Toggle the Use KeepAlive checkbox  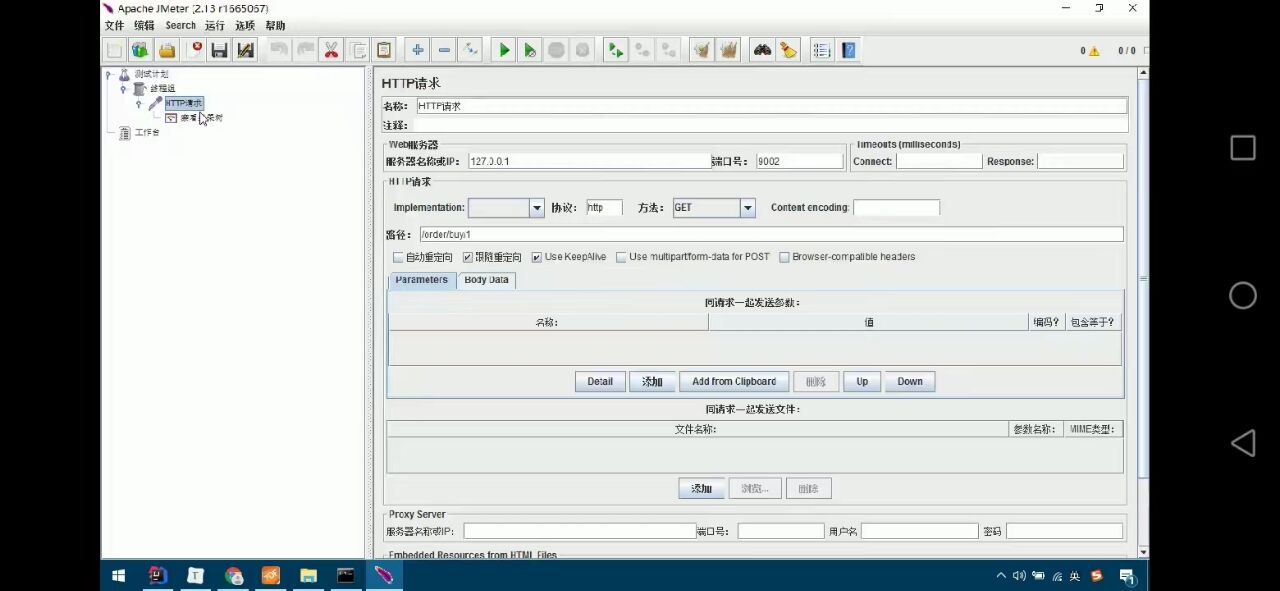tap(537, 257)
